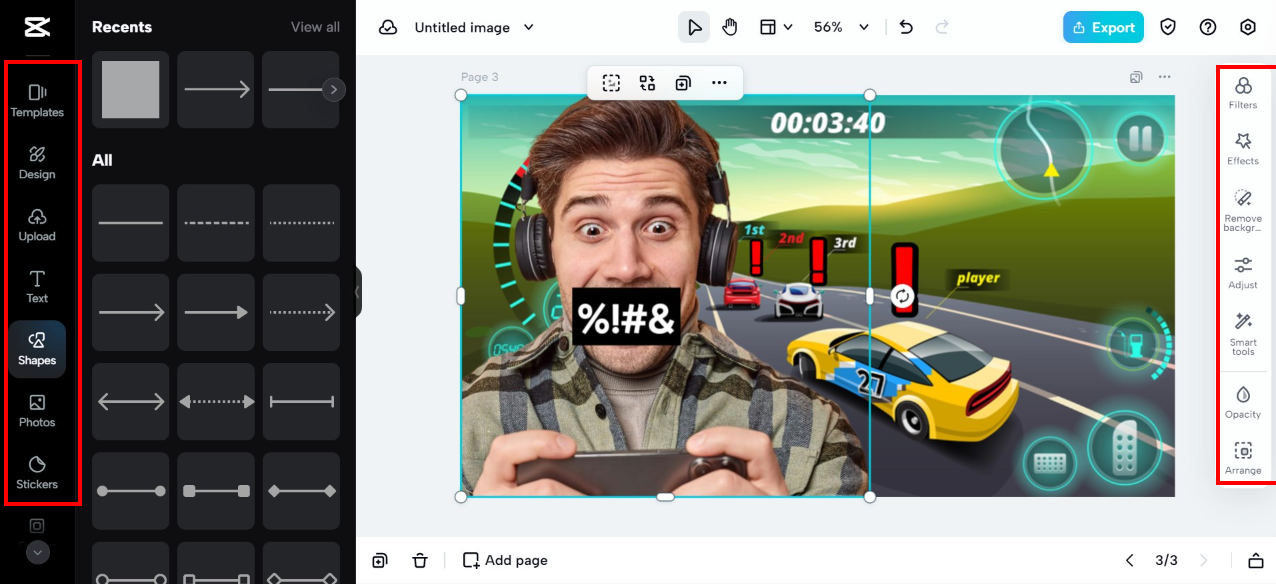Duplicate the selected image via floating toolbar
Viewport: 1276px width, 584px height.
(x=683, y=83)
